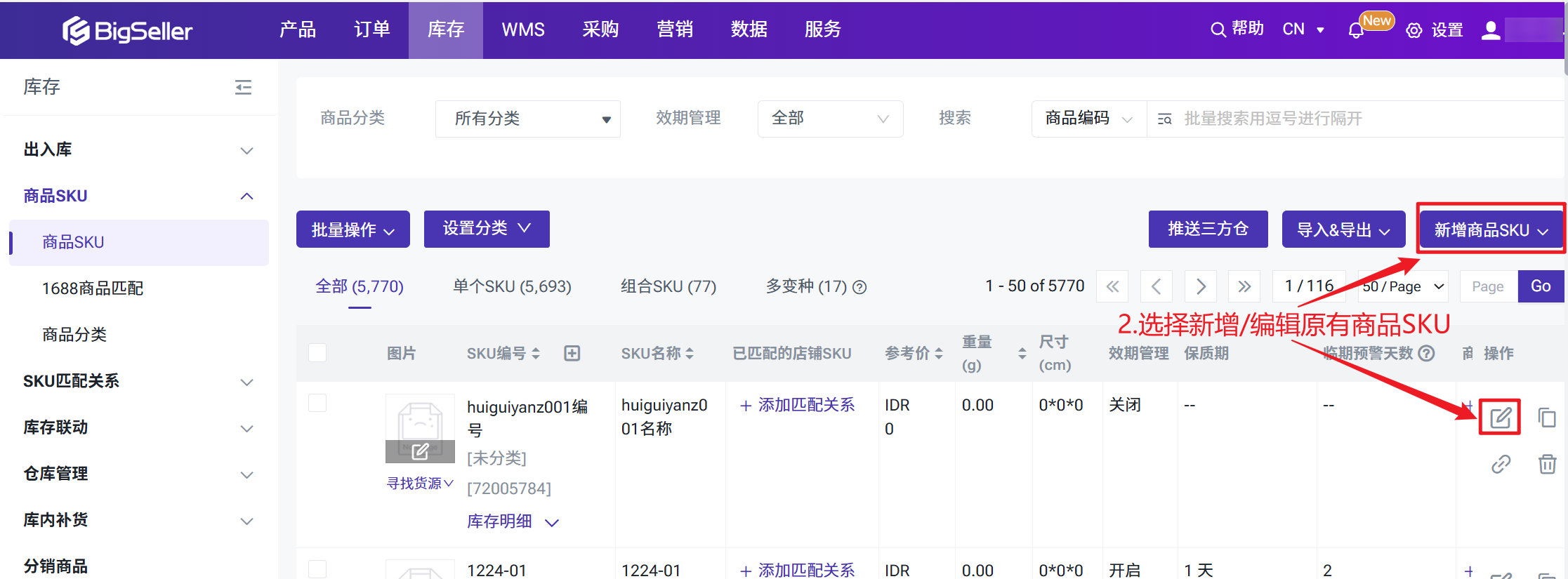Screen dimensions: 1568x579
Task: Click the delete trash icon in first row
Action: coord(1546,464)
